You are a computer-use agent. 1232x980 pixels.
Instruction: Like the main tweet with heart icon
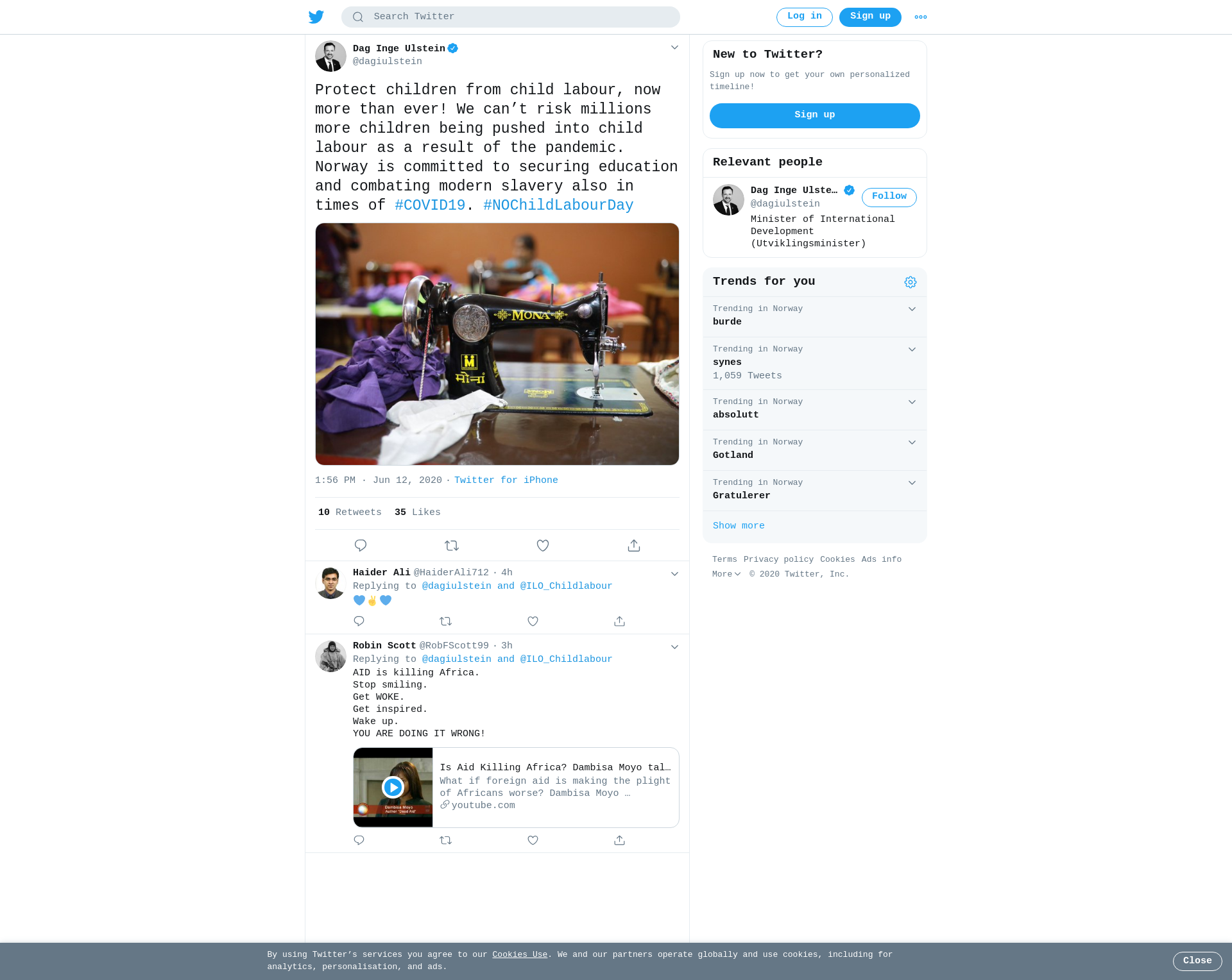[x=543, y=546]
